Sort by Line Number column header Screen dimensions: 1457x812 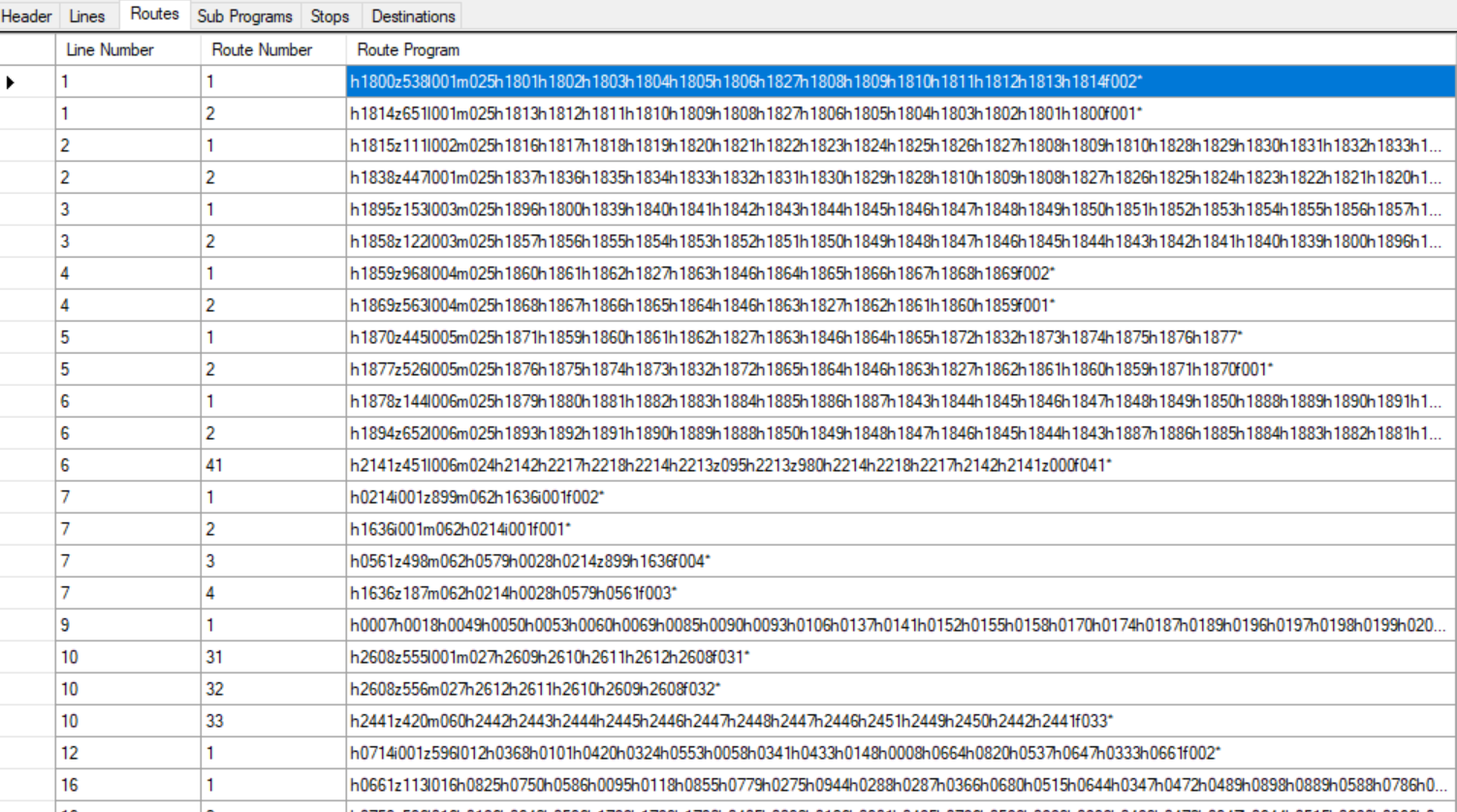pyautogui.click(x=128, y=49)
